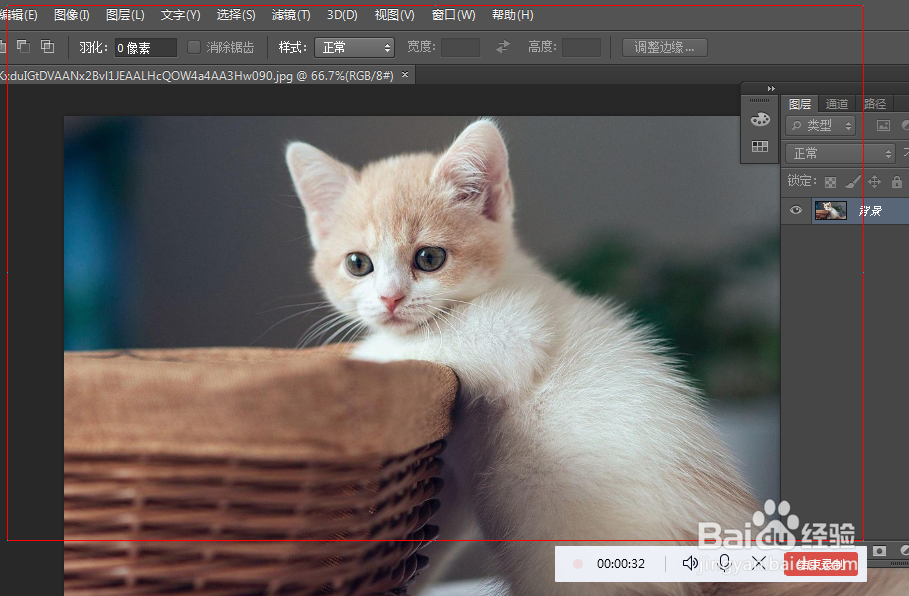Image resolution: width=909 pixels, height=596 pixels.
Task: Click the 高度 height input field
Action: (581, 47)
